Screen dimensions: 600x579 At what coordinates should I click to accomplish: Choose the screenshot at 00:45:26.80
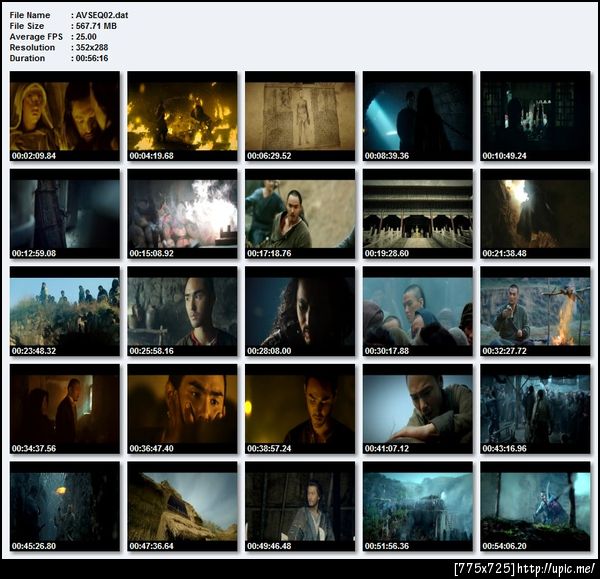pos(65,507)
